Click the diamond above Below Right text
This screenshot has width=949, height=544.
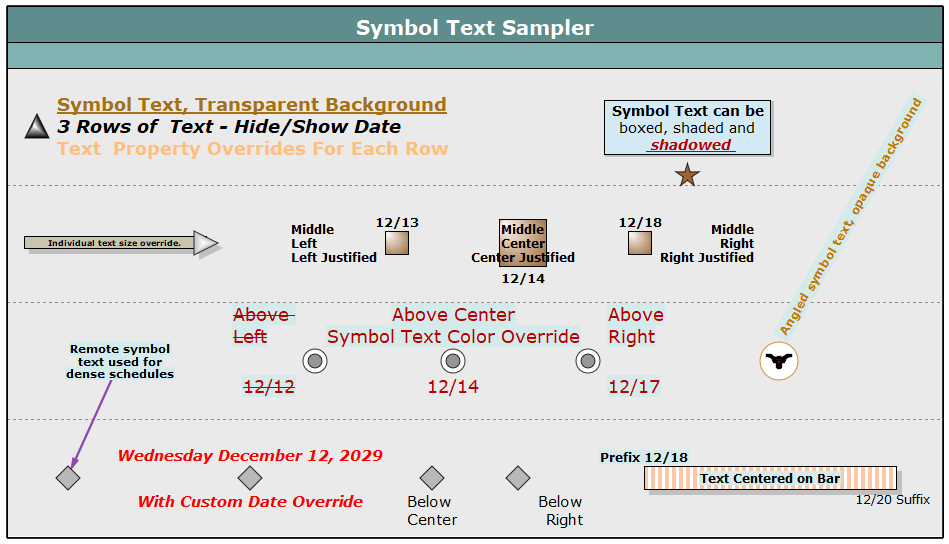[518, 478]
